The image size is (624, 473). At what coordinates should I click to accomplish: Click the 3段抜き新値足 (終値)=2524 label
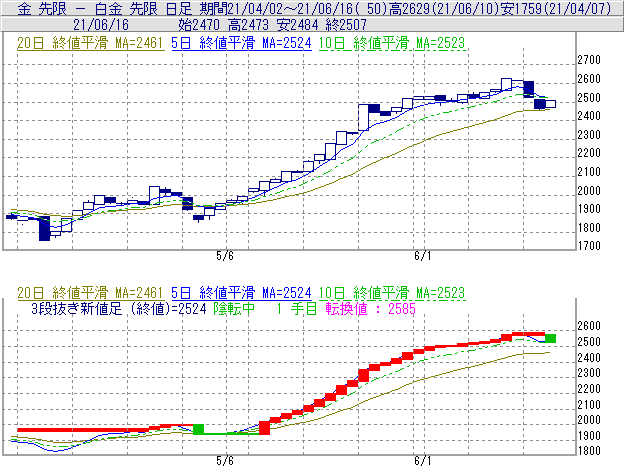click(119, 309)
